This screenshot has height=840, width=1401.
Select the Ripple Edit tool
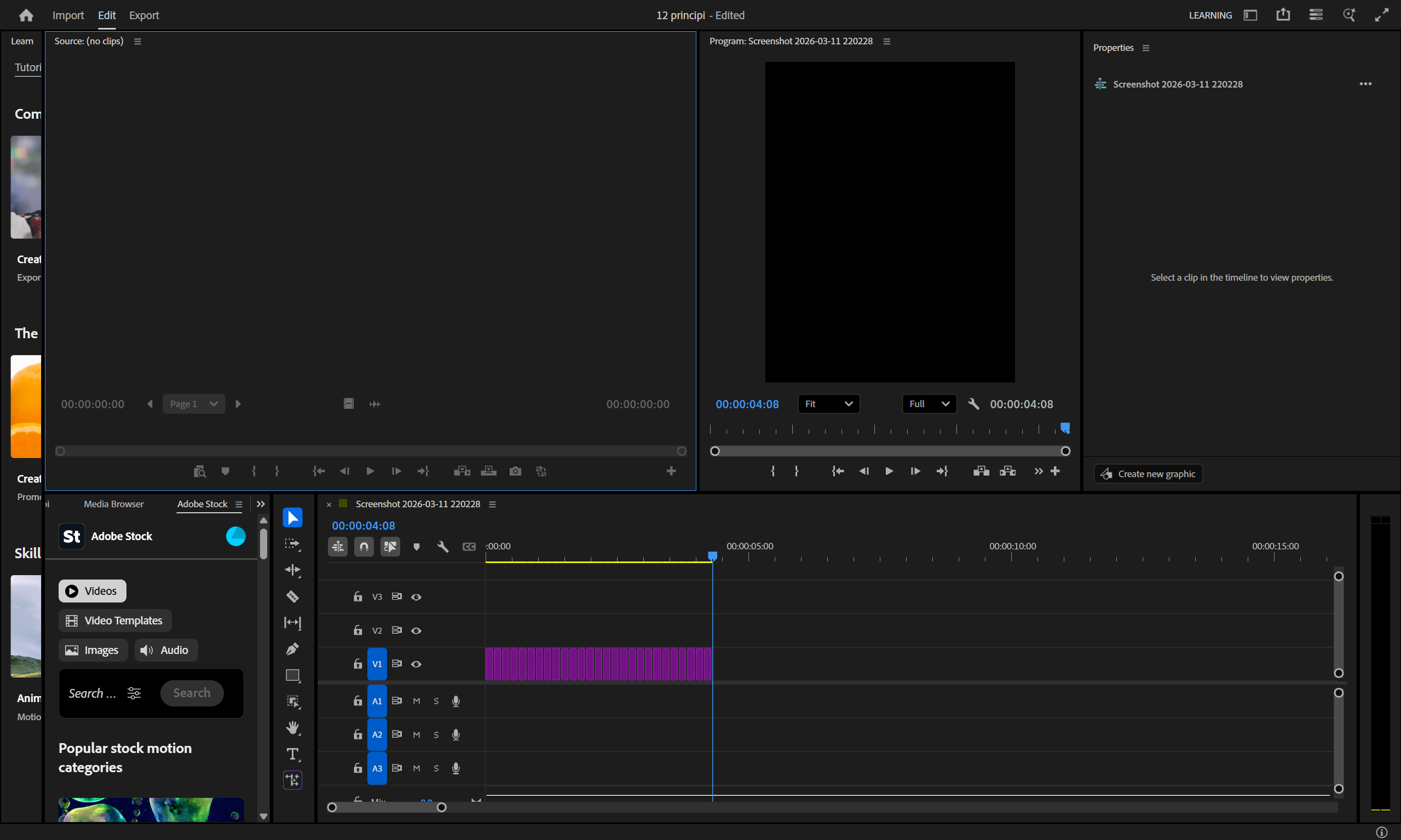point(292,570)
